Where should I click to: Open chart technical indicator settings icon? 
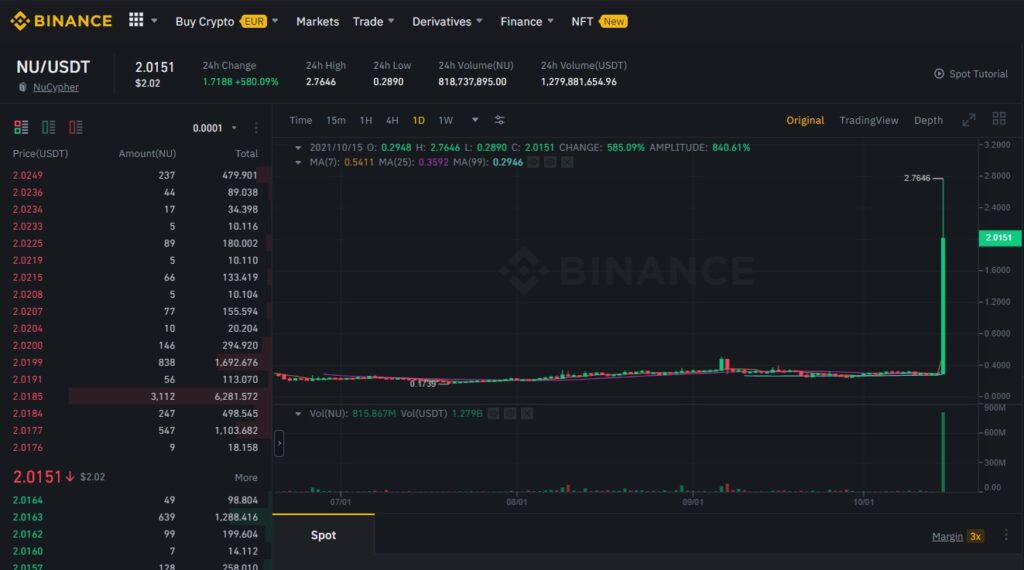click(x=499, y=120)
